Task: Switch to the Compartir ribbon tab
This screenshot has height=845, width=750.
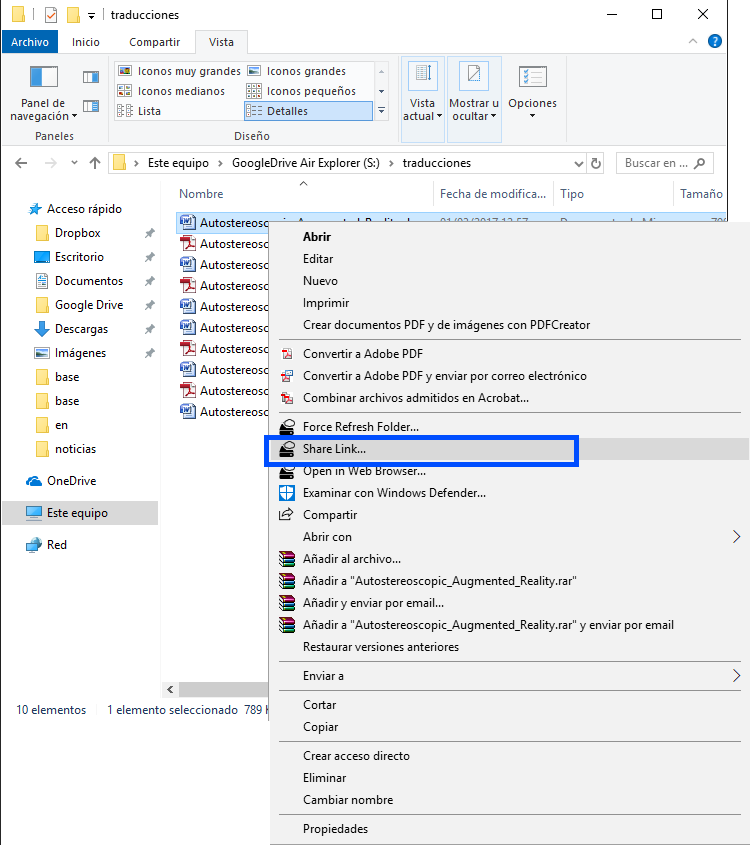Action: click(x=154, y=42)
